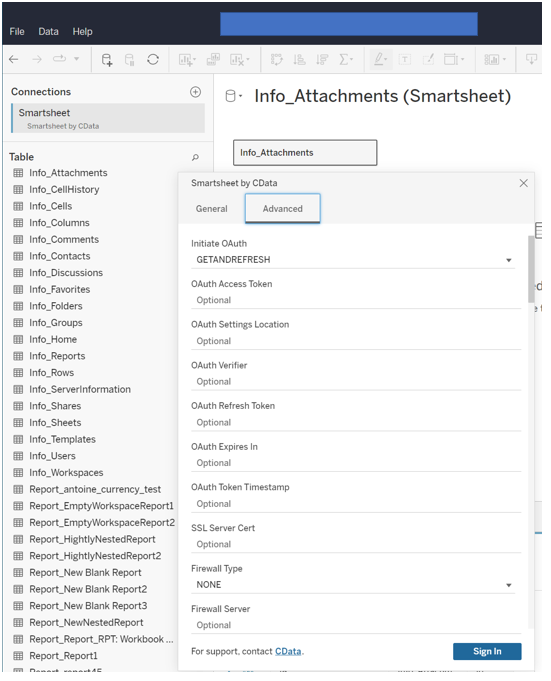Click the refresh data source icon
This screenshot has height=681, width=551.
(x=153, y=59)
